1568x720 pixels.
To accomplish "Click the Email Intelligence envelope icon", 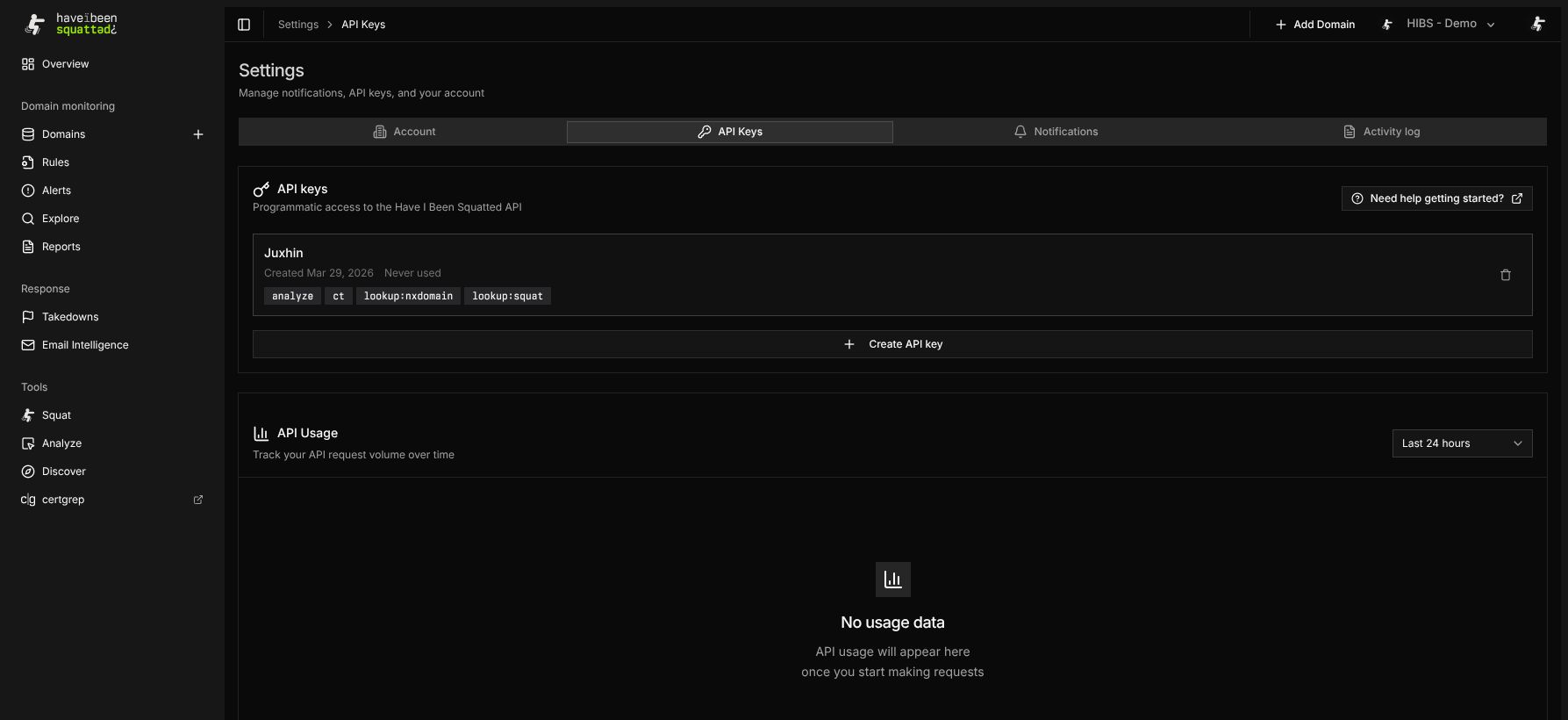I will coord(28,345).
